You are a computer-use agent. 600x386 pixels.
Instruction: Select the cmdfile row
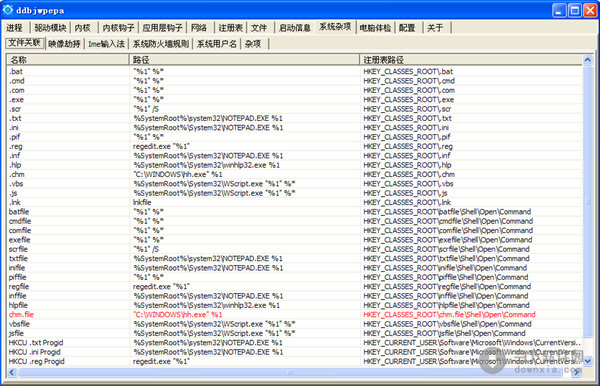click(295, 221)
